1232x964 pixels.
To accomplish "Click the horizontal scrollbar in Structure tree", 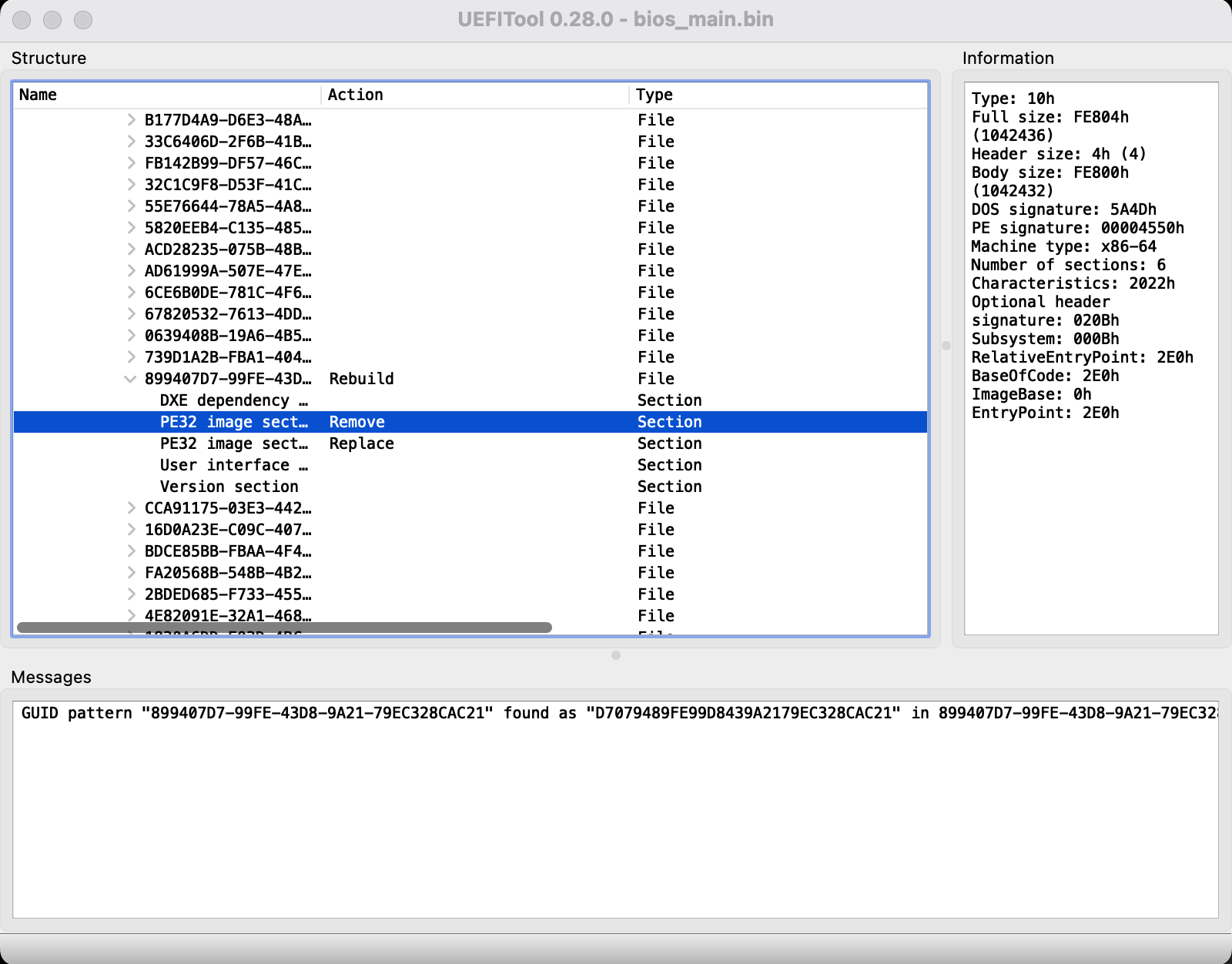I will (x=284, y=628).
